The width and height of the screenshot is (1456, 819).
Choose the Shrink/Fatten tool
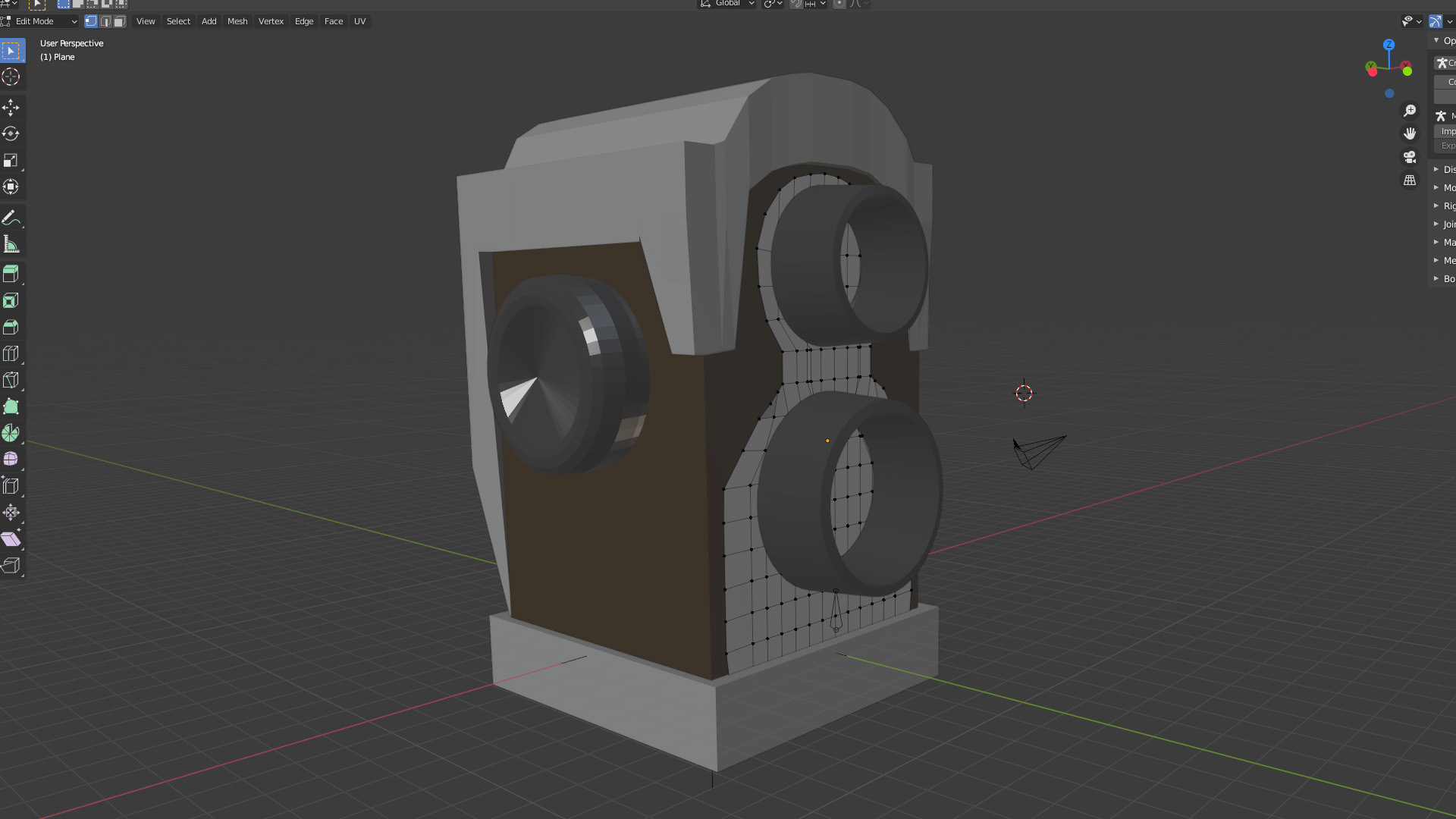11,513
